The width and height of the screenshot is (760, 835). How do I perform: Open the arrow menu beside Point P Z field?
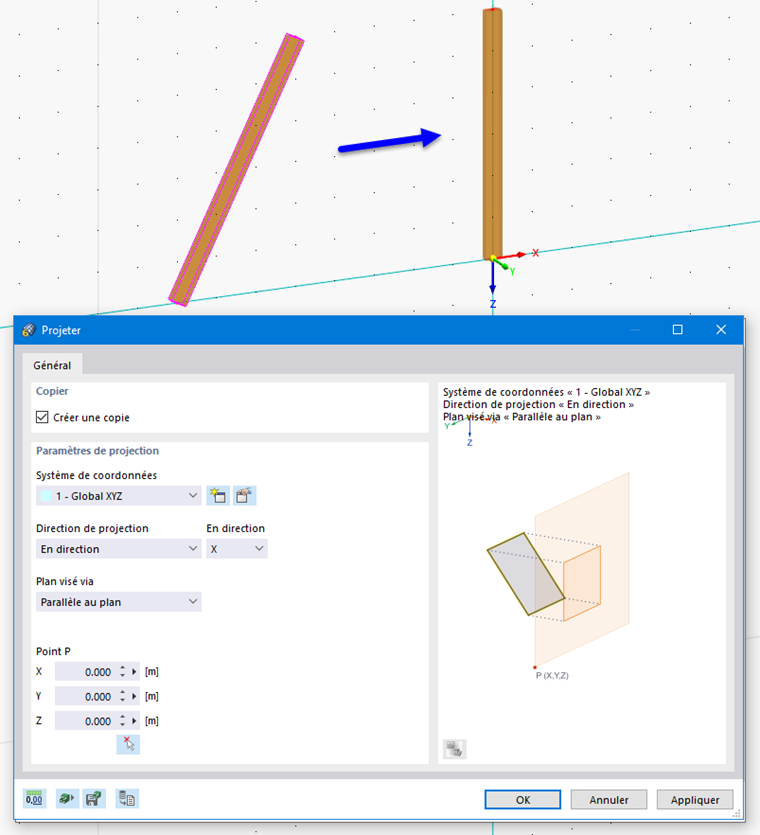(135, 721)
